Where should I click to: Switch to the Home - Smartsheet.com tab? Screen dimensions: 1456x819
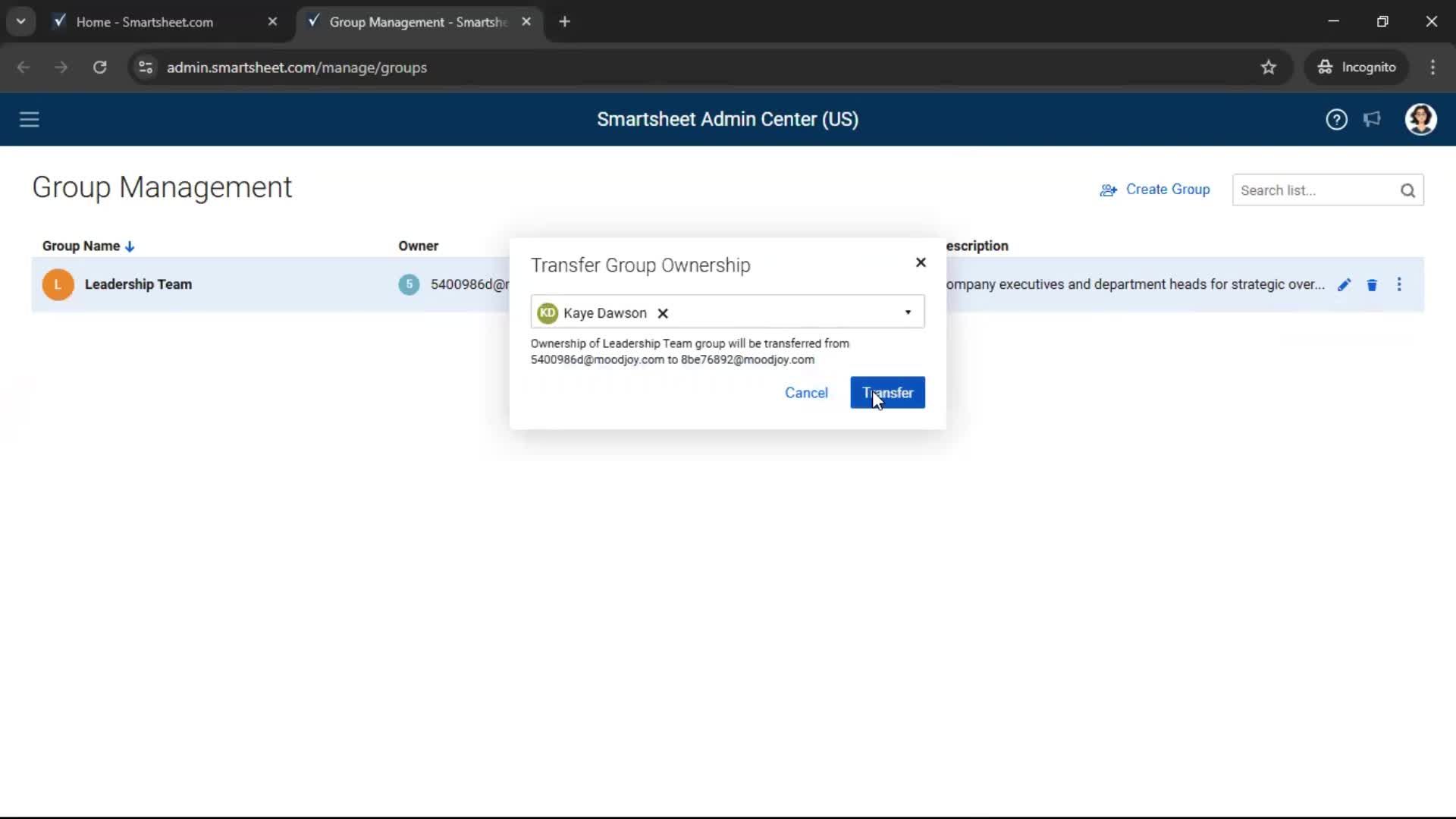144,22
